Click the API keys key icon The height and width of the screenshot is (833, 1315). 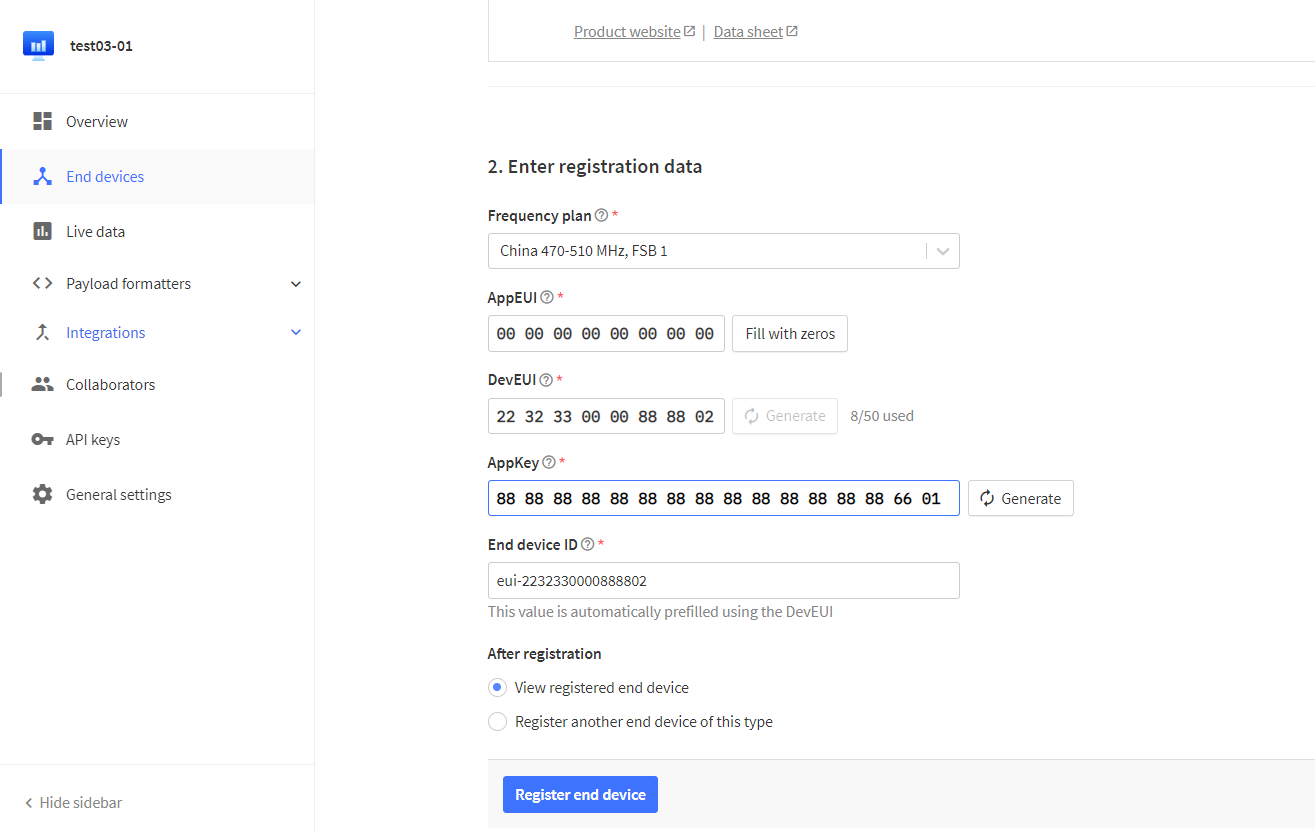(42, 440)
